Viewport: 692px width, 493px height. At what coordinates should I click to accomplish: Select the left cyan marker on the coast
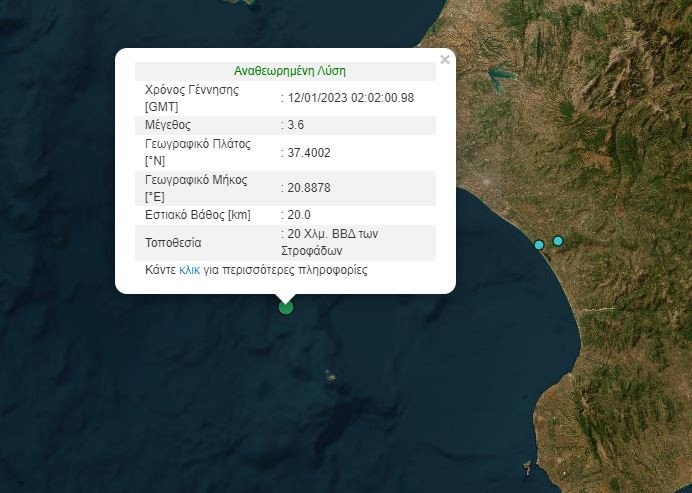(539, 245)
